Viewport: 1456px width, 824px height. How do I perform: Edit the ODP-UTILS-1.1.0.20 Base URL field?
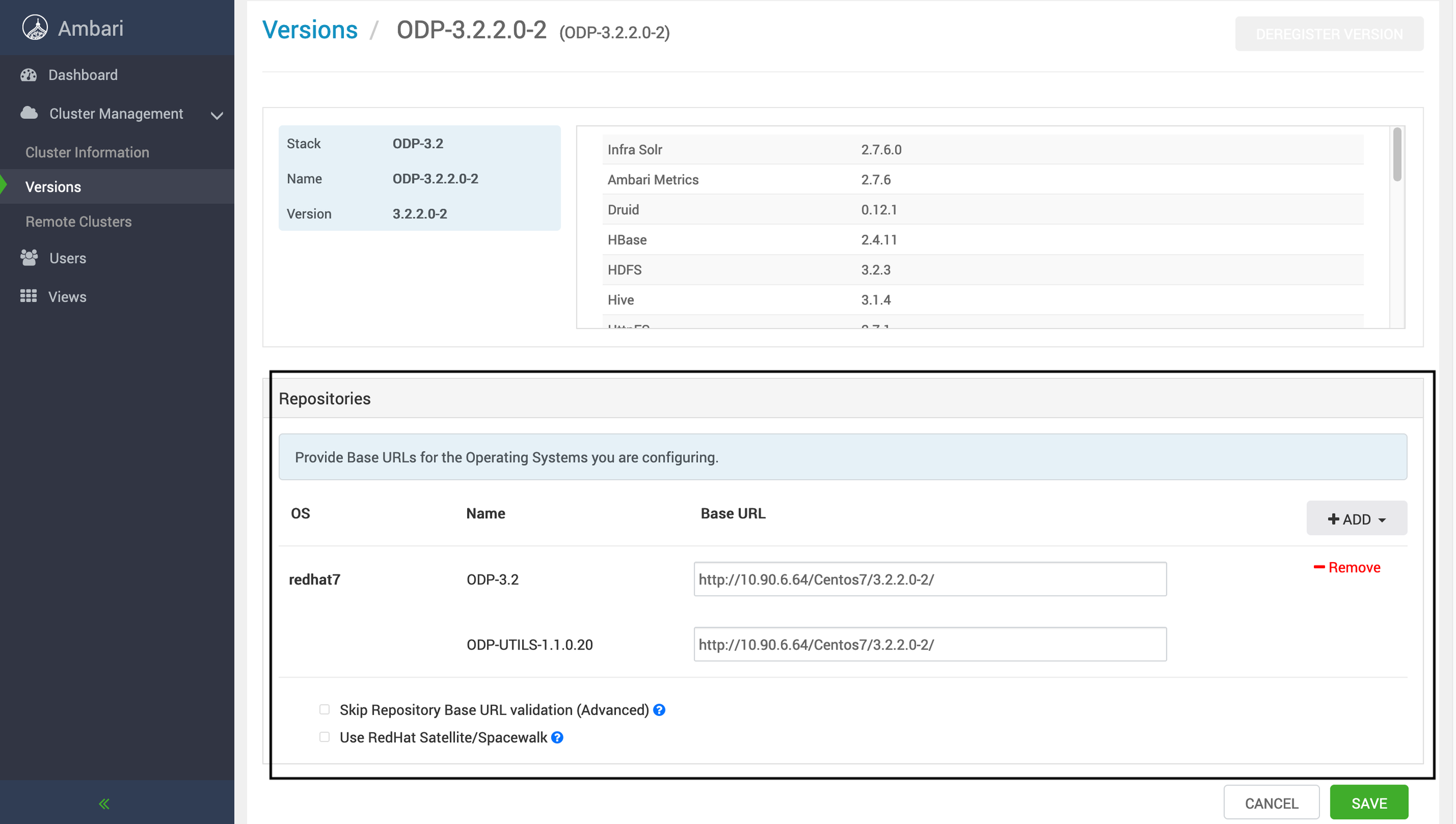tap(930, 644)
